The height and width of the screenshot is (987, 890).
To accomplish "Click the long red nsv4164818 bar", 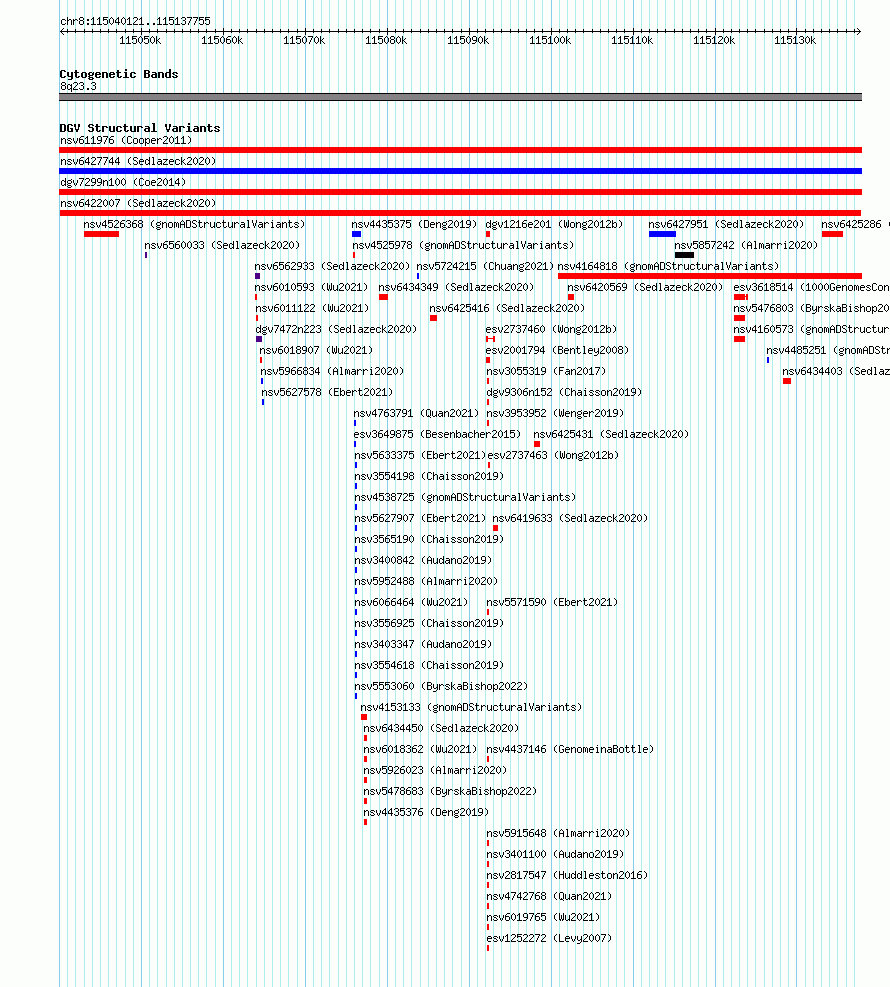I will (x=709, y=276).
